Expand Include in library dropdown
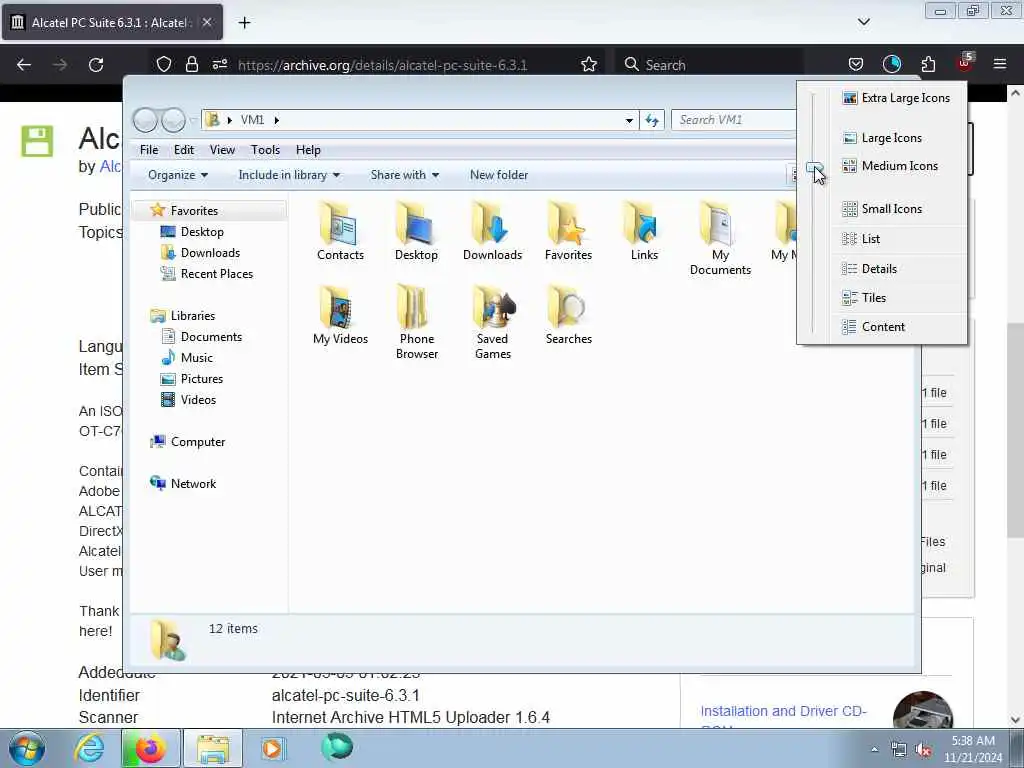Viewport: 1024px width, 768px height. click(289, 175)
